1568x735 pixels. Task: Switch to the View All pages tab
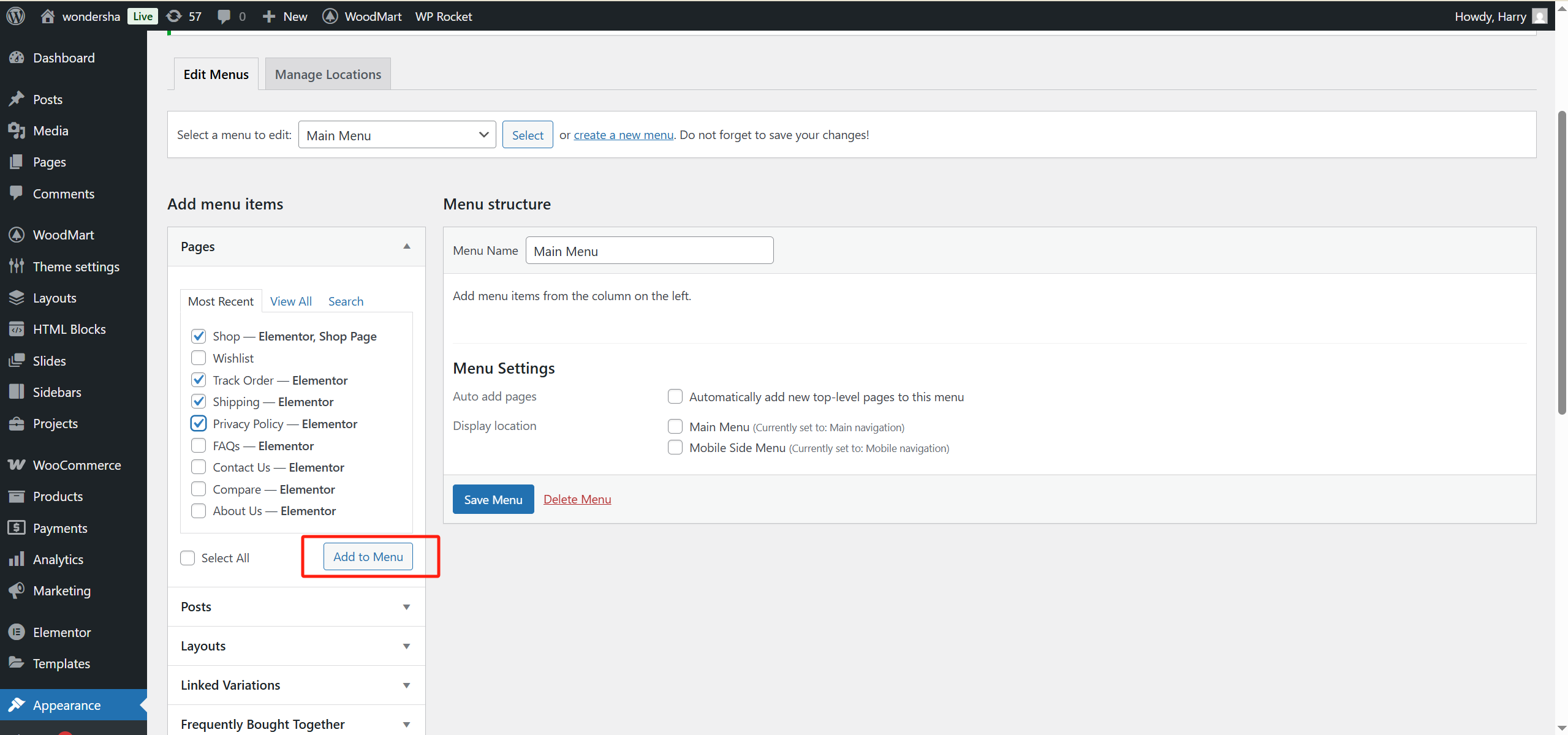click(290, 301)
